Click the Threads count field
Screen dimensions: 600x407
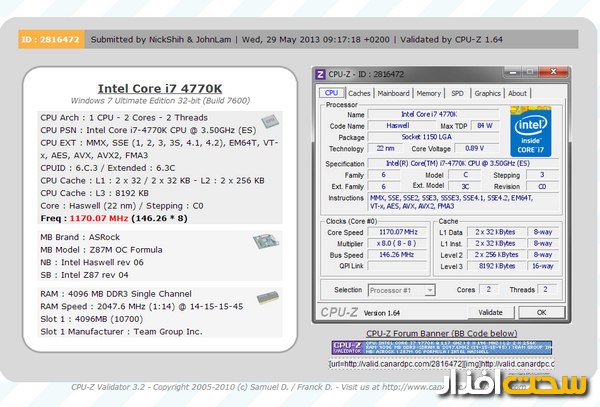546,290
